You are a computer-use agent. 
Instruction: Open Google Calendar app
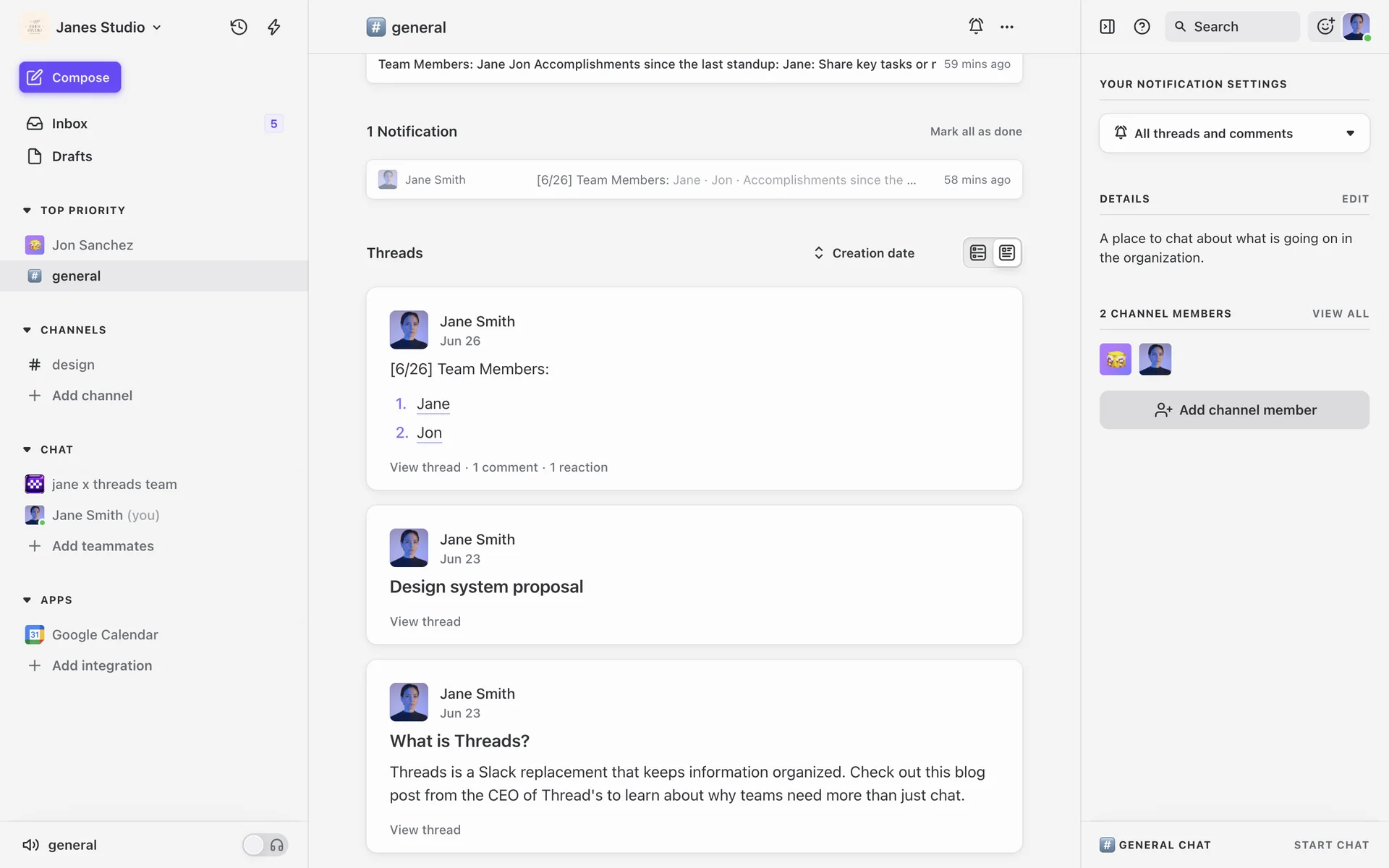coord(105,634)
